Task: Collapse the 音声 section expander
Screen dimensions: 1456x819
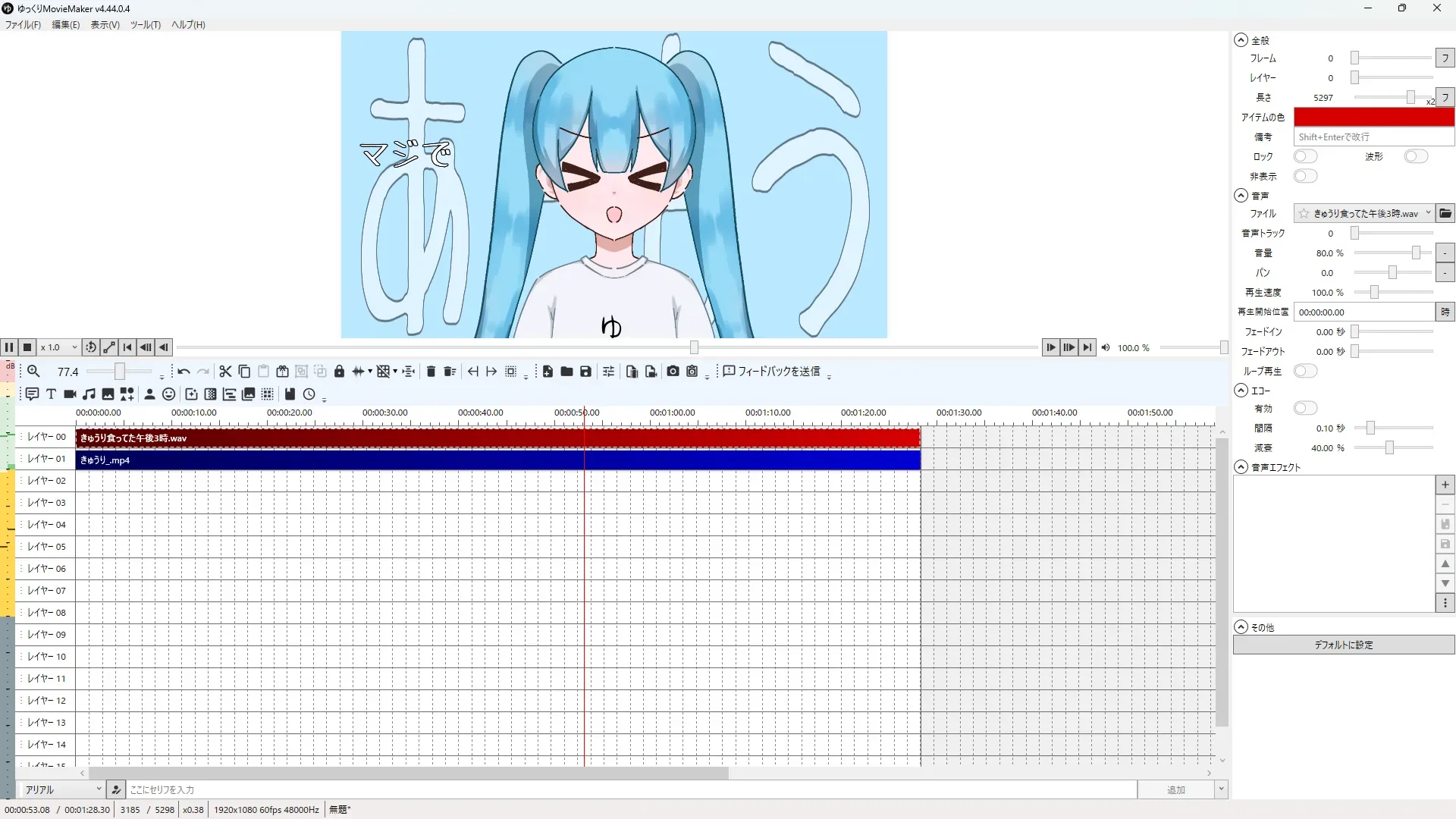Action: click(x=1241, y=196)
